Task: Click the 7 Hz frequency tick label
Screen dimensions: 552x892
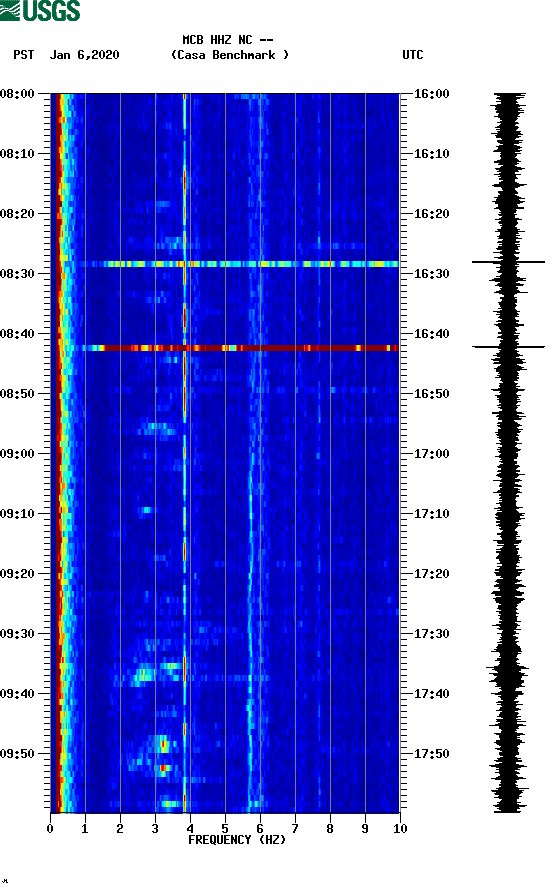Action: (295, 829)
